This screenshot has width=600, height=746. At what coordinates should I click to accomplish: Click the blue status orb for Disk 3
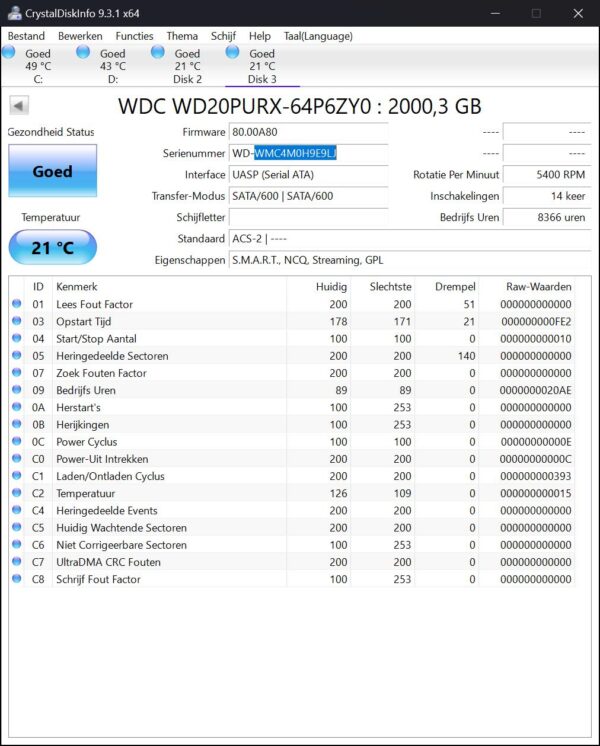[x=233, y=52]
